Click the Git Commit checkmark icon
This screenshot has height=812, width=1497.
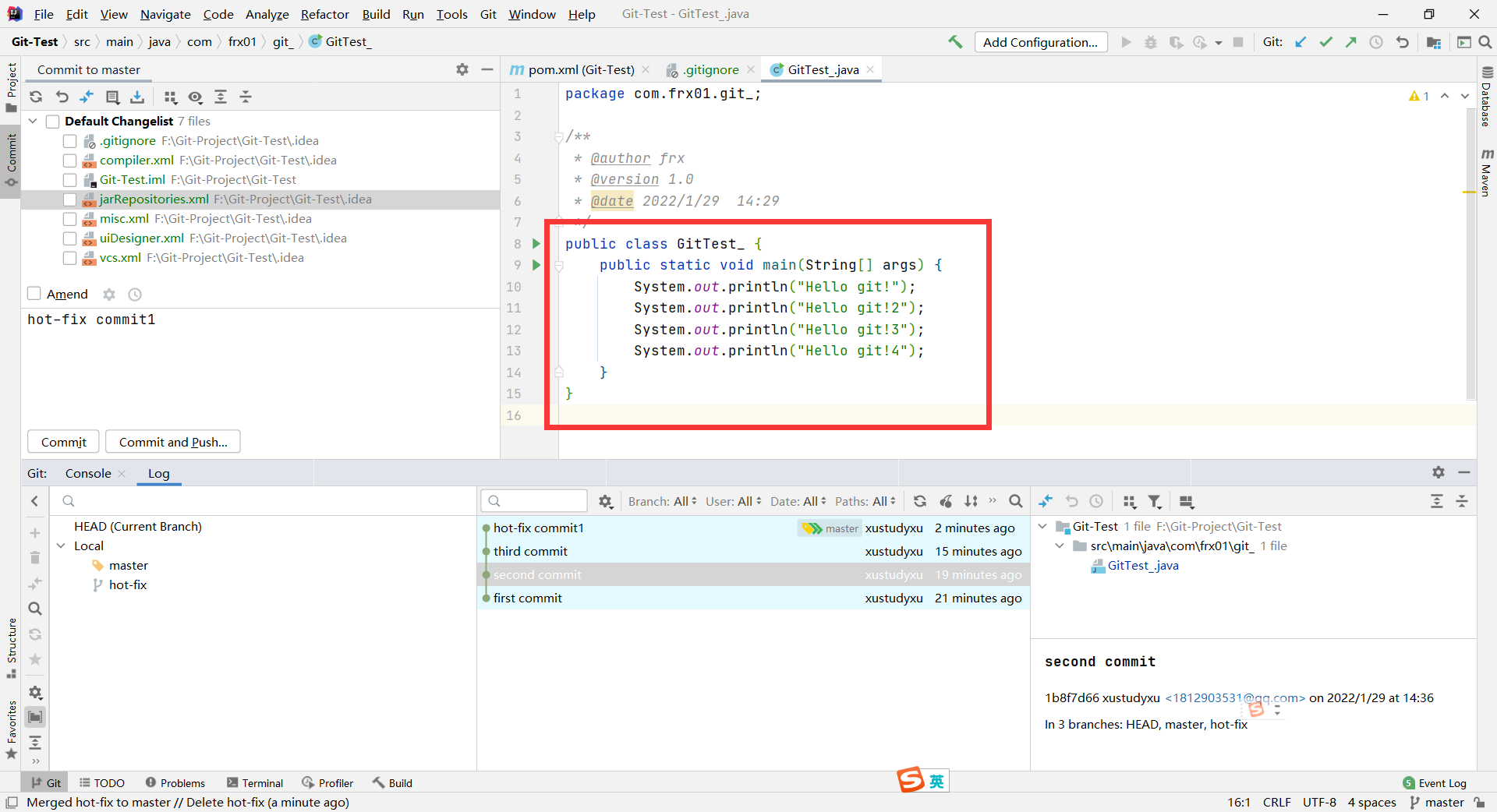1325,42
